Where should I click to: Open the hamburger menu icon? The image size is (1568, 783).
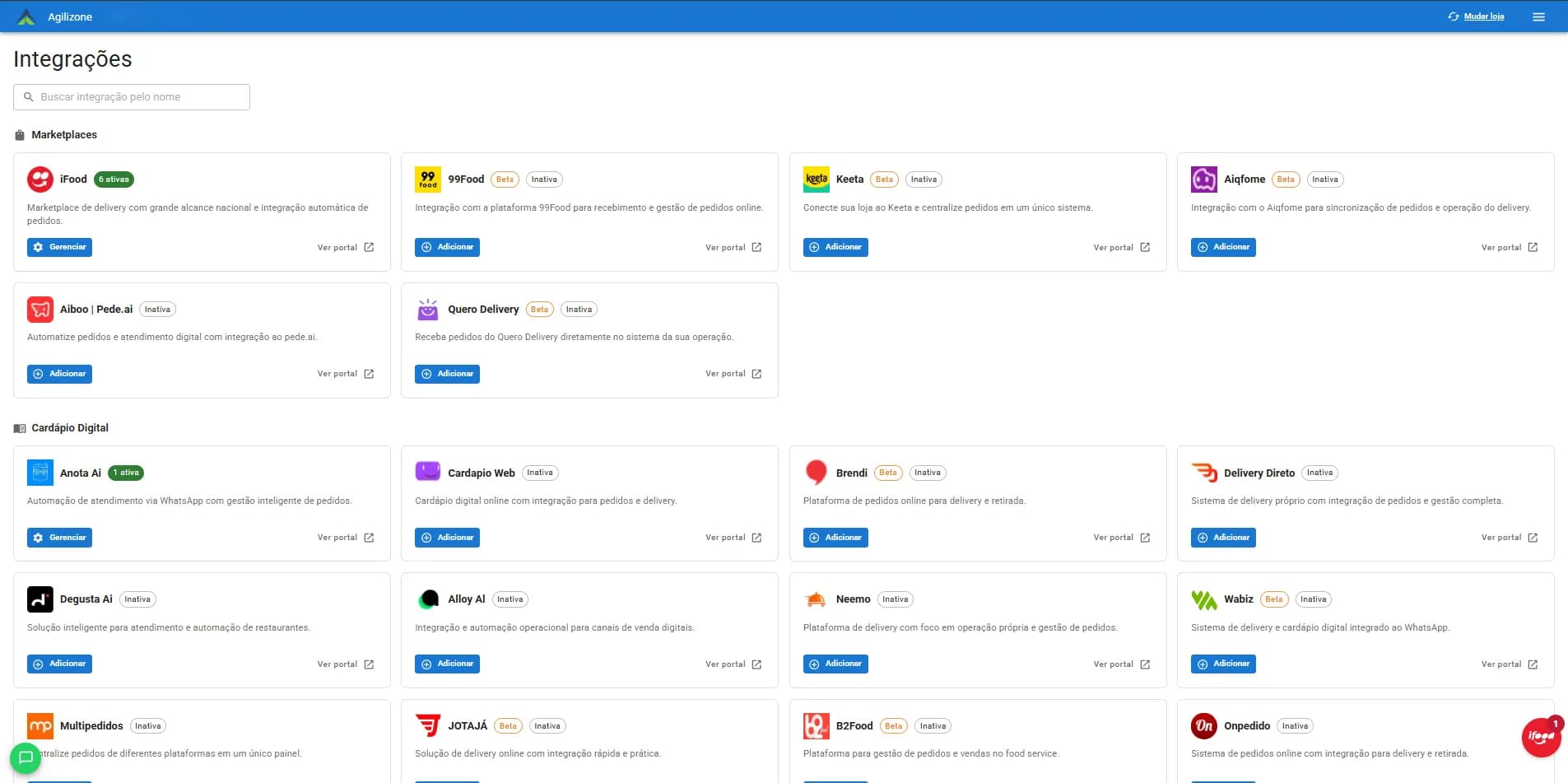point(1538,16)
